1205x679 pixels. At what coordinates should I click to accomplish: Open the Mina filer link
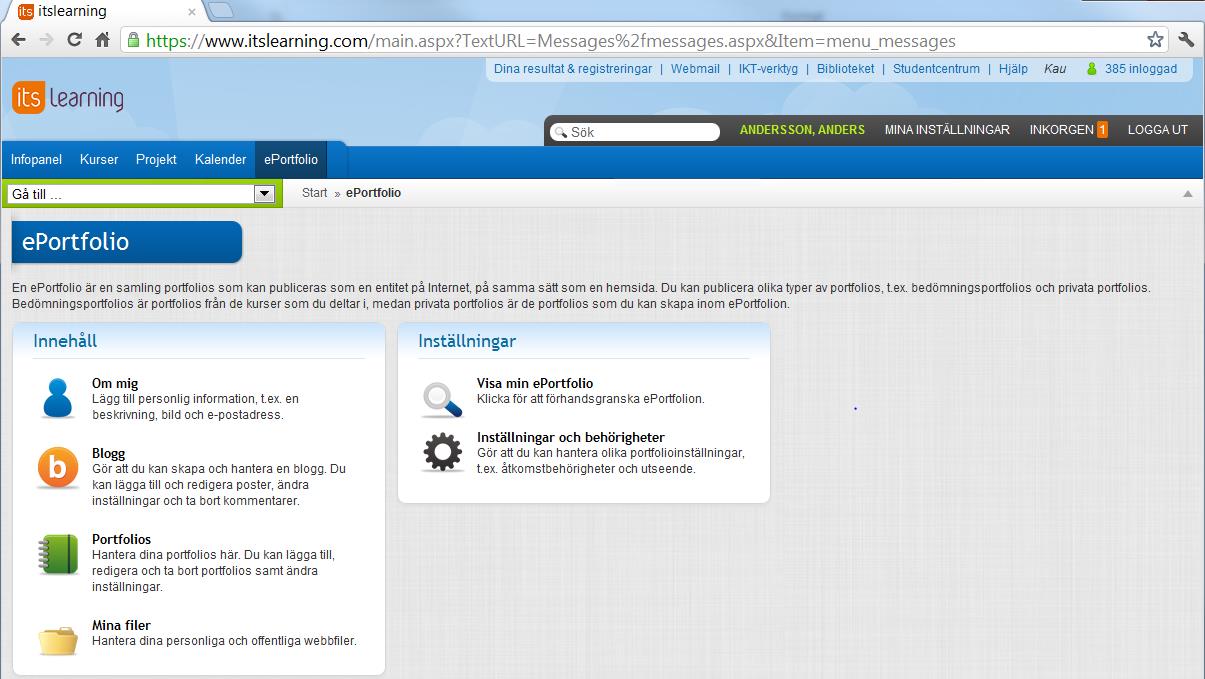tap(121, 626)
